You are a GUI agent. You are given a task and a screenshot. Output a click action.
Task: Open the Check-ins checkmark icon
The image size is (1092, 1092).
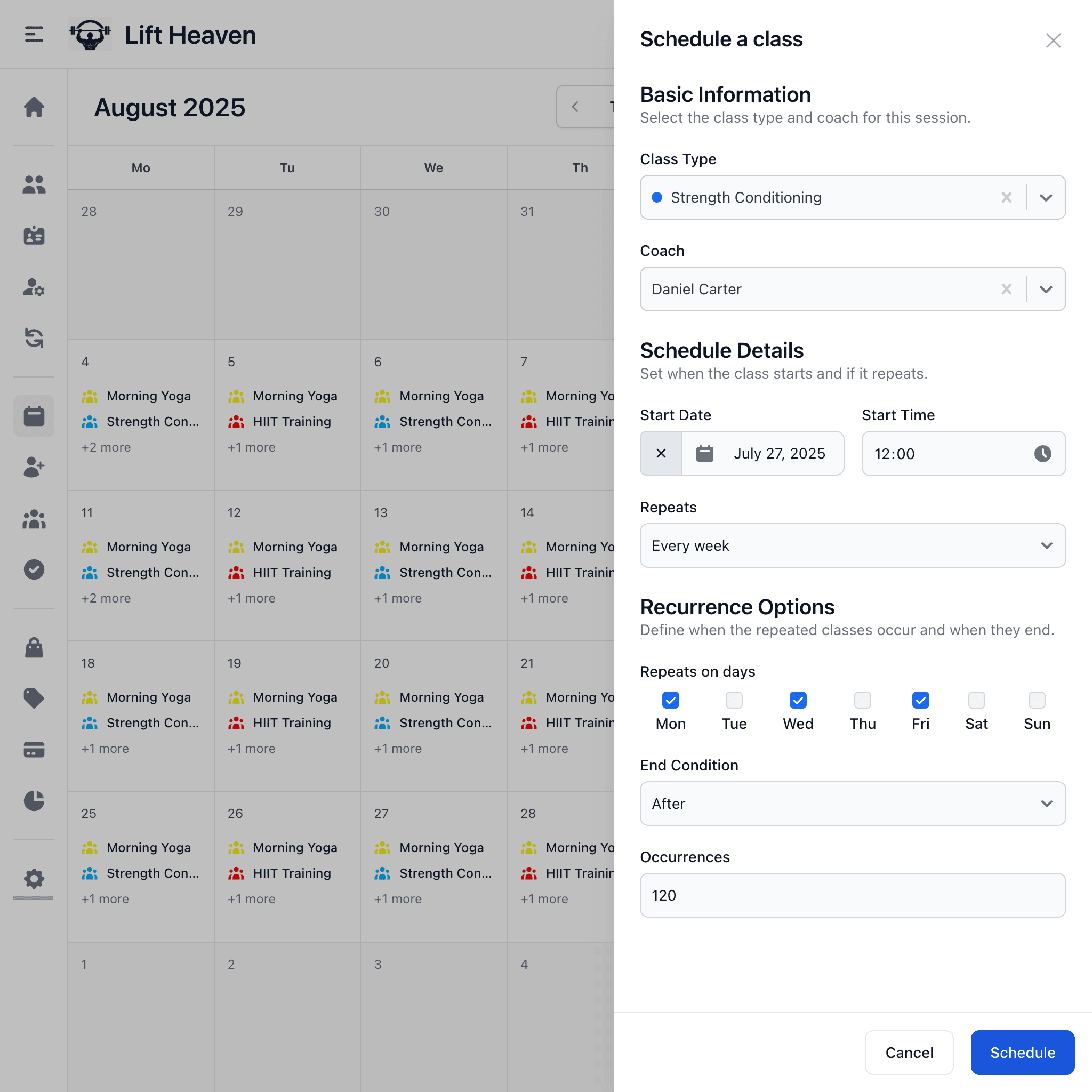pyautogui.click(x=34, y=570)
